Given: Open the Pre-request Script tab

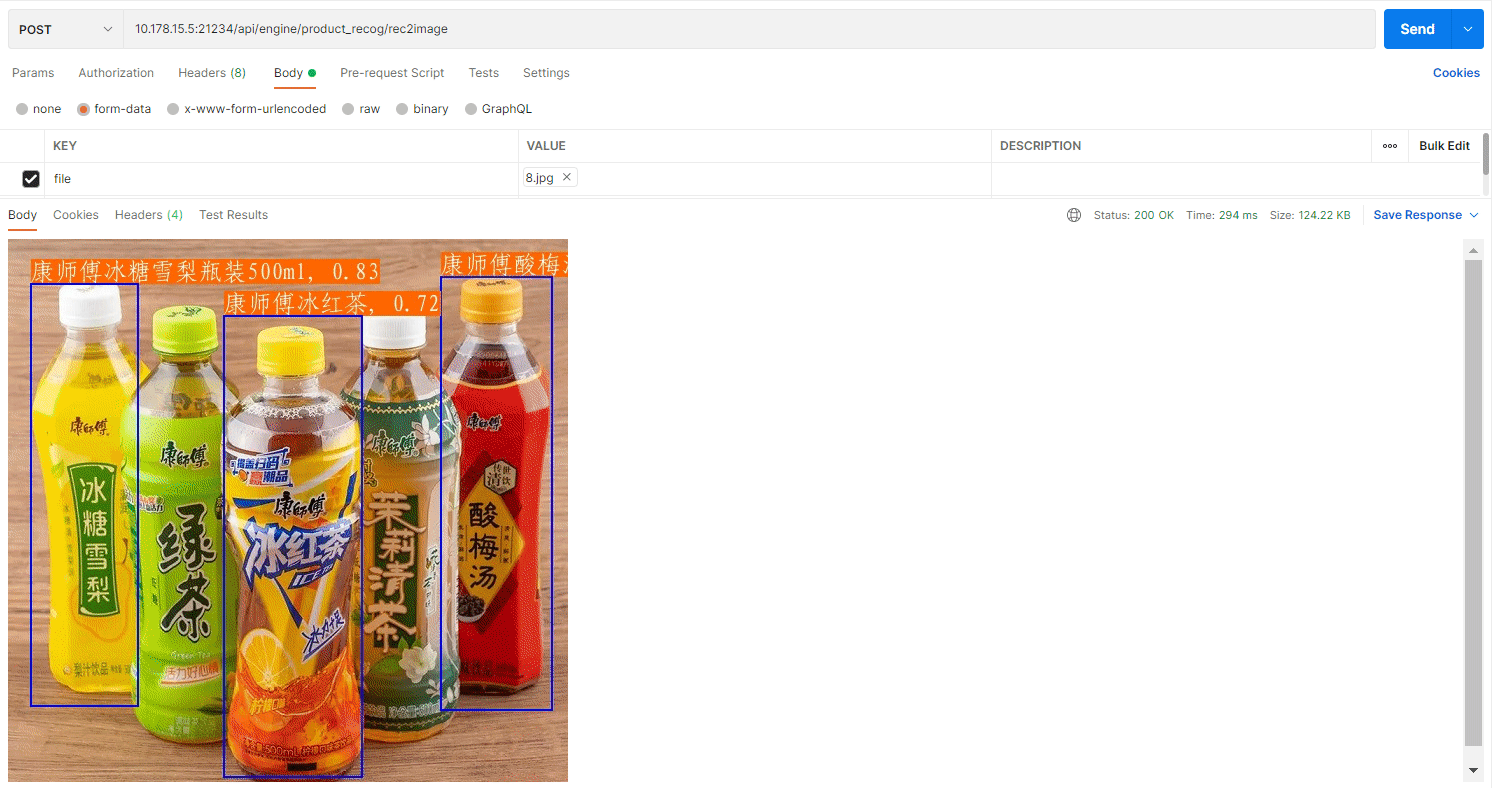Looking at the screenshot, I should 392,73.
